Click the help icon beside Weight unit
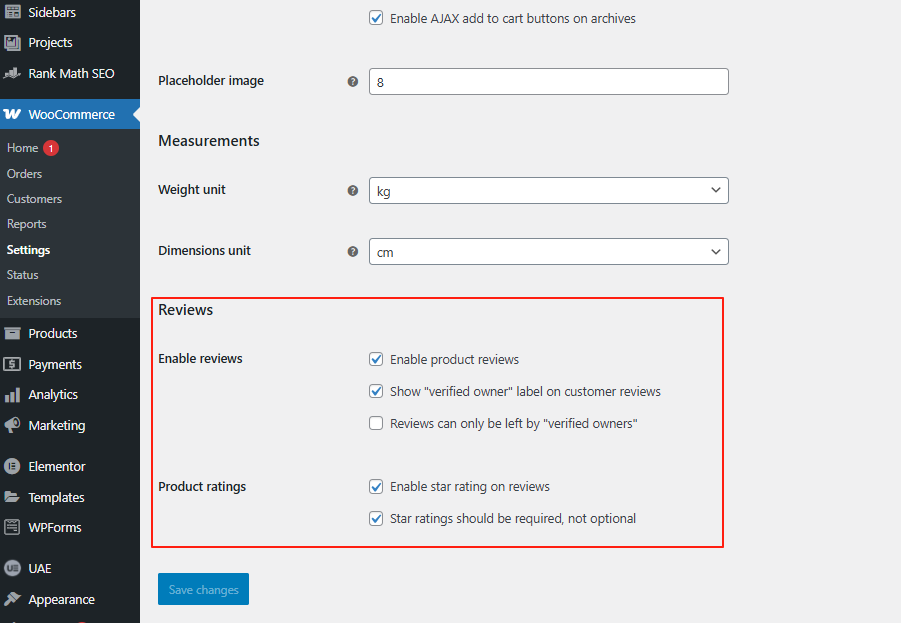 pos(352,190)
